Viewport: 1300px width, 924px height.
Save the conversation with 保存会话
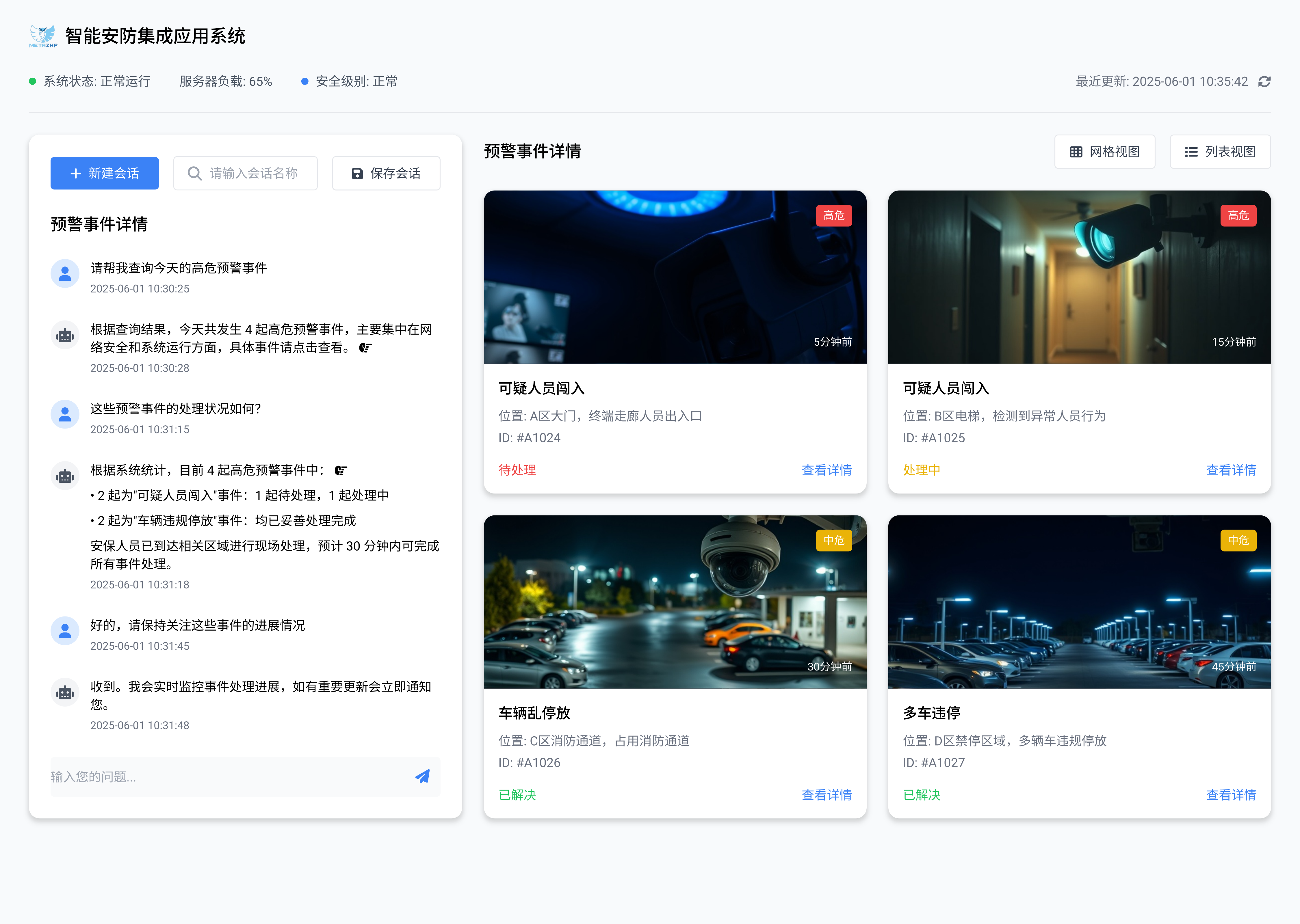click(x=386, y=174)
